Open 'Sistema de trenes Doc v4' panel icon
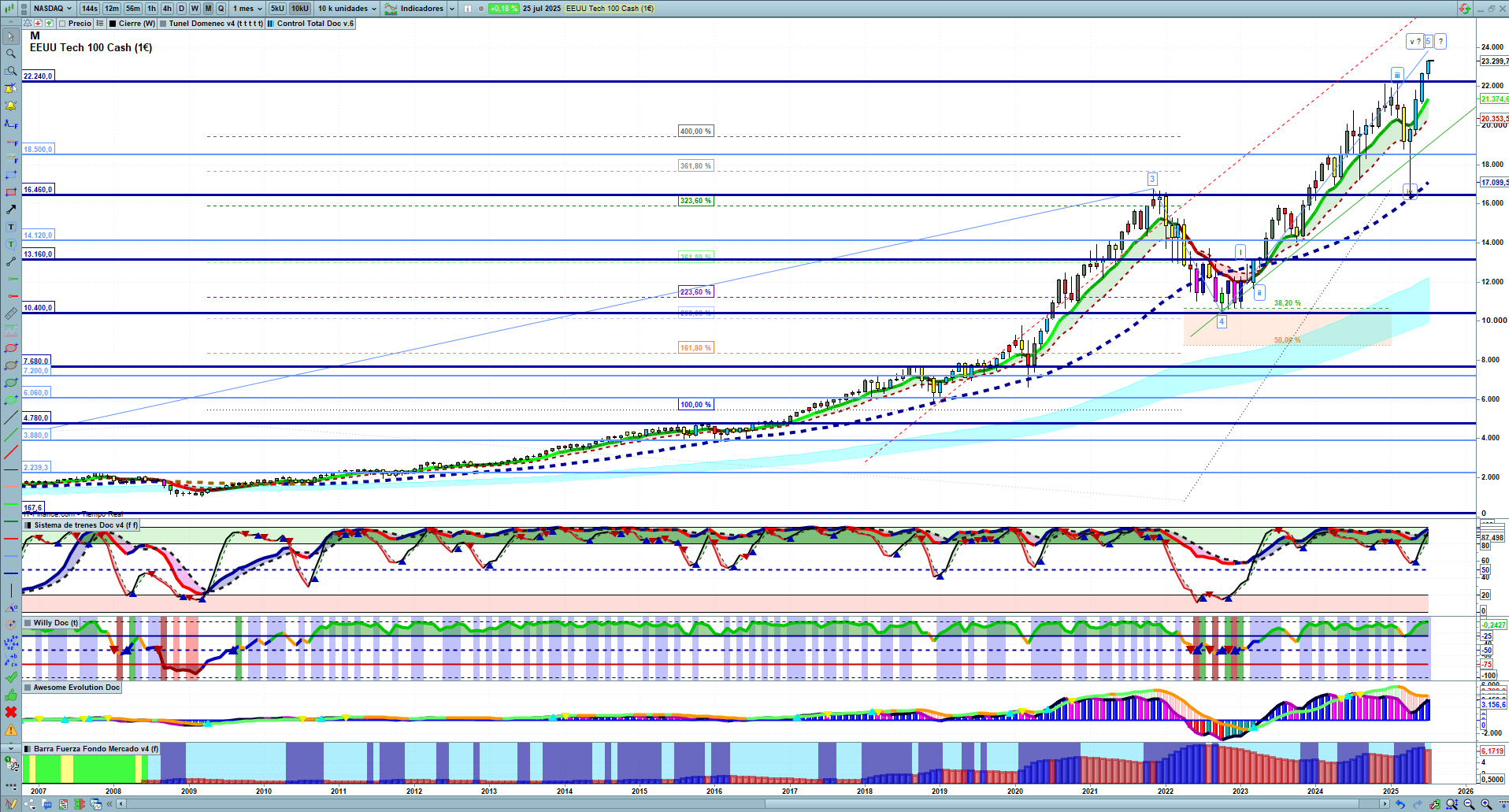 pyautogui.click(x=28, y=525)
